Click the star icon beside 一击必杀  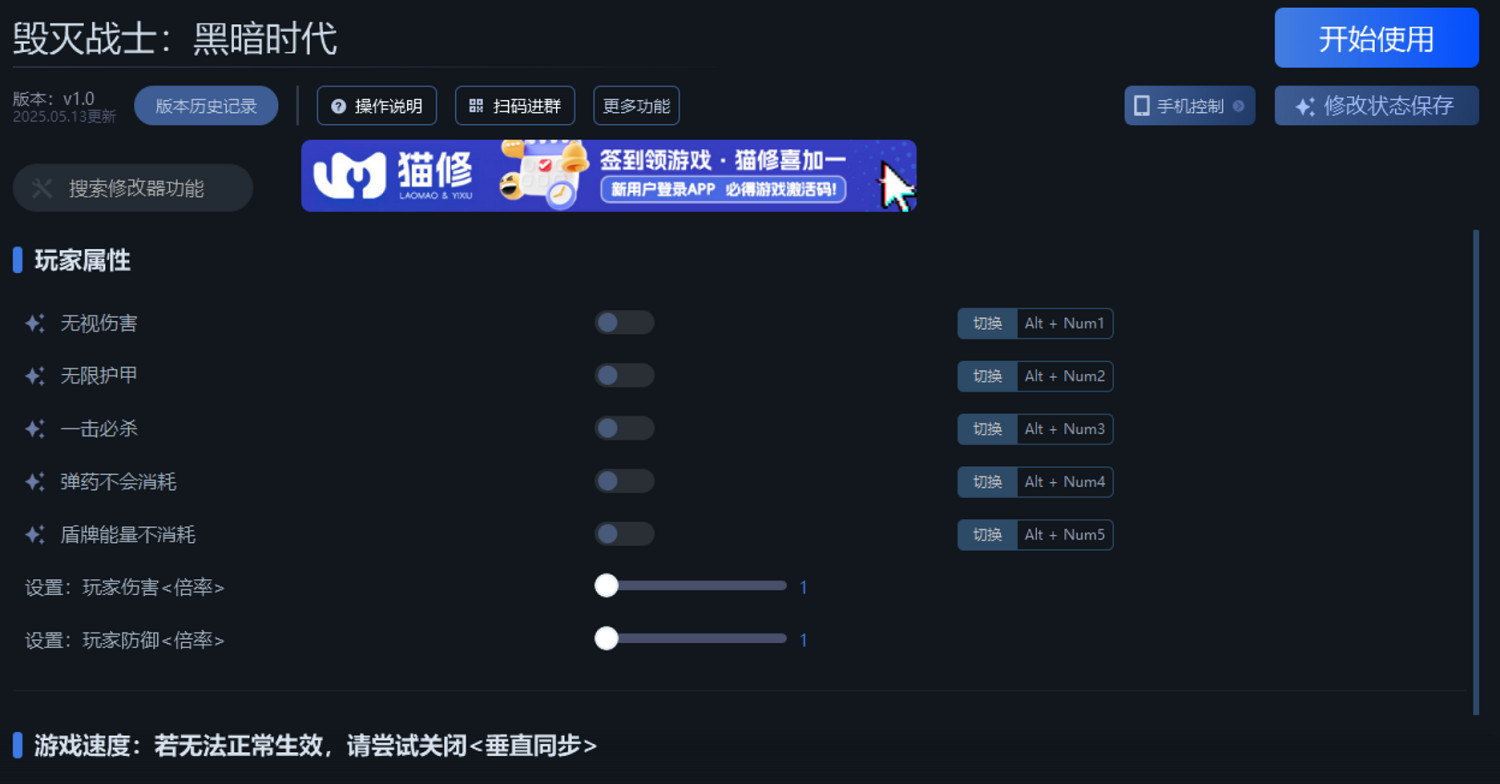point(33,428)
